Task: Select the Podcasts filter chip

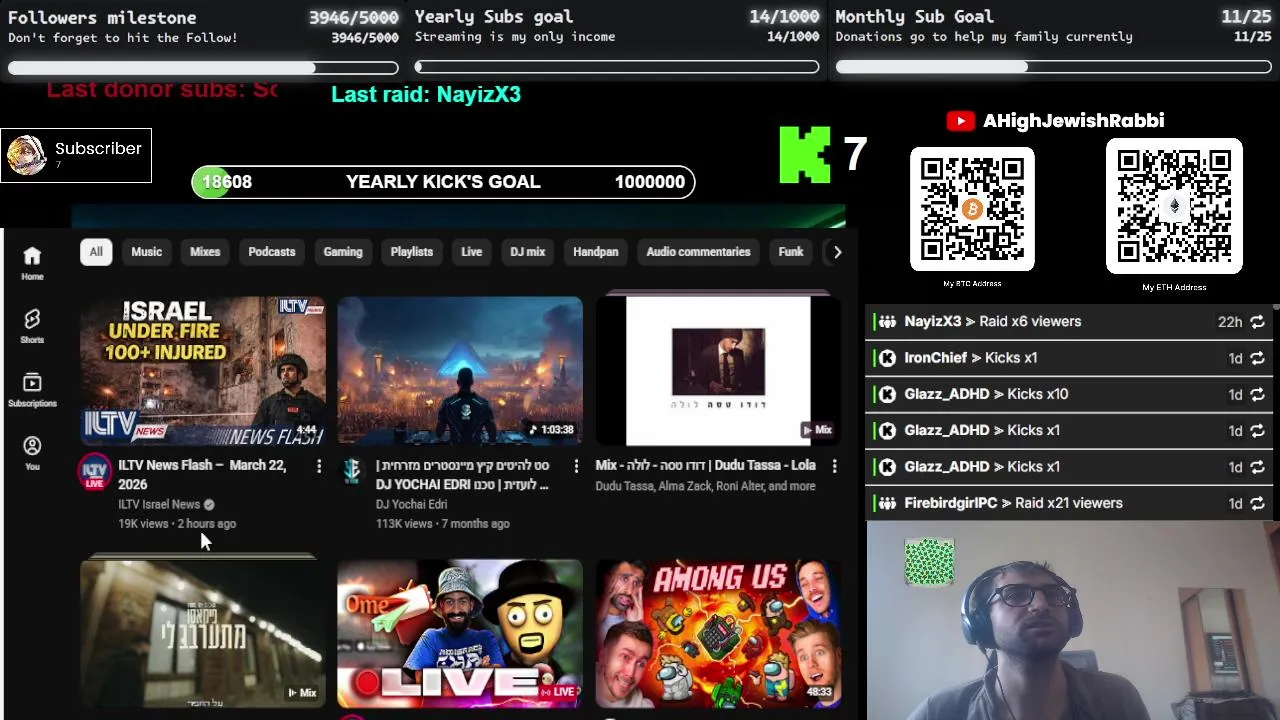Action: click(272, 252)
